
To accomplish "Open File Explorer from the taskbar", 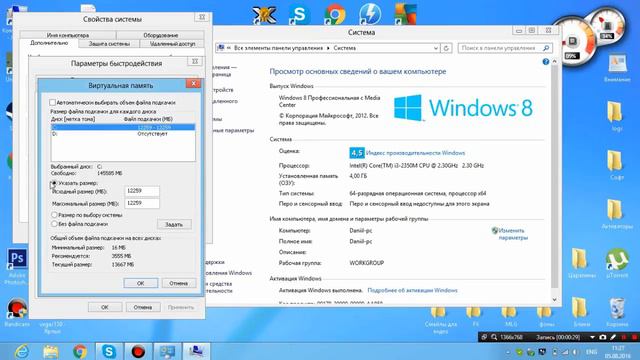I will (x=51, y=351).
